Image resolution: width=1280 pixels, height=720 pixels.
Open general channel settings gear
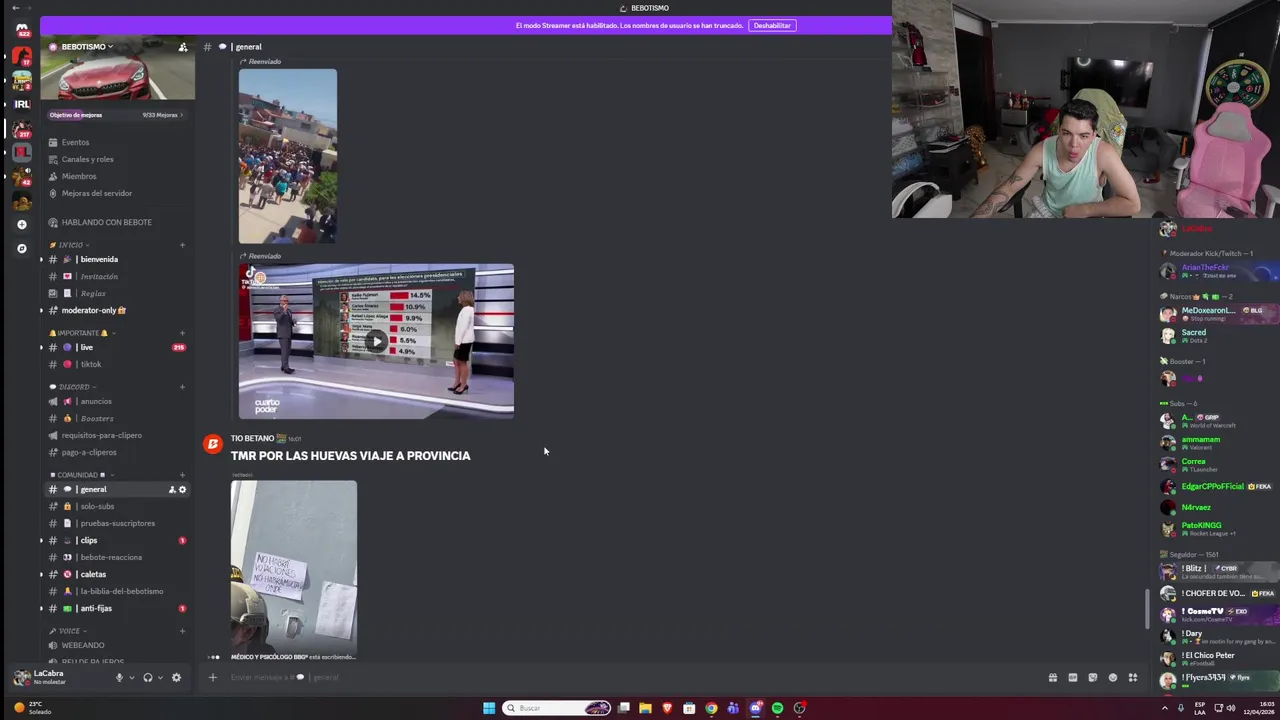pyautogui.click(x=182, y=489)
